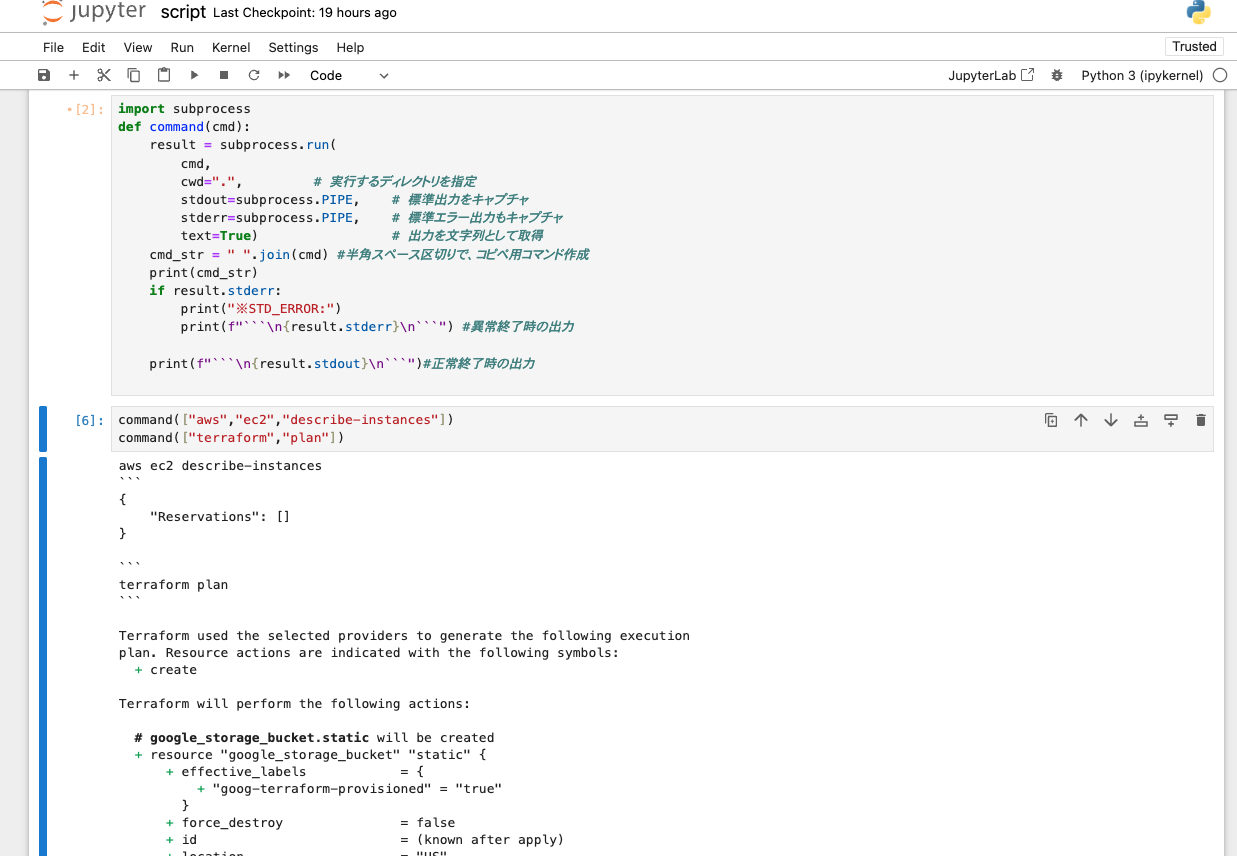Open the View menu
The height and width of the screenshot is (856, 1237).
138,47
